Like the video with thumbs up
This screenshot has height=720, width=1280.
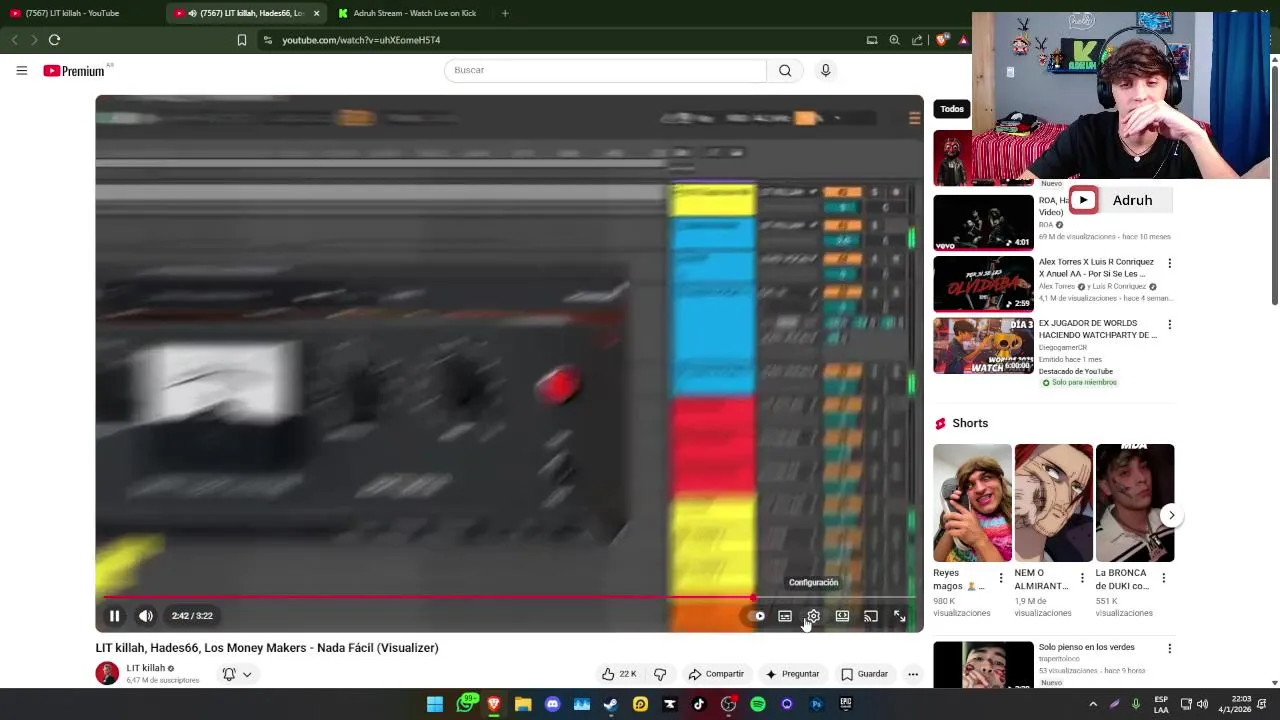pyautogui.click(x=619, y=674)
